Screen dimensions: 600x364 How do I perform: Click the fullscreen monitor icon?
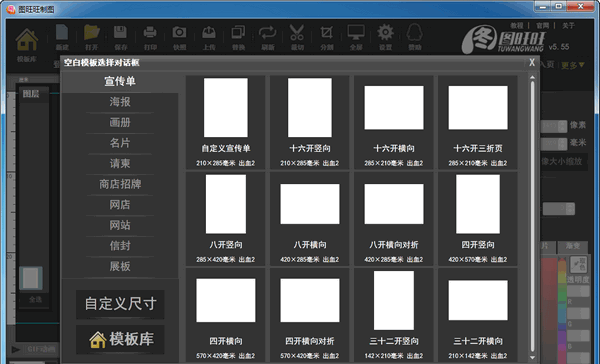tap(356, 33)
